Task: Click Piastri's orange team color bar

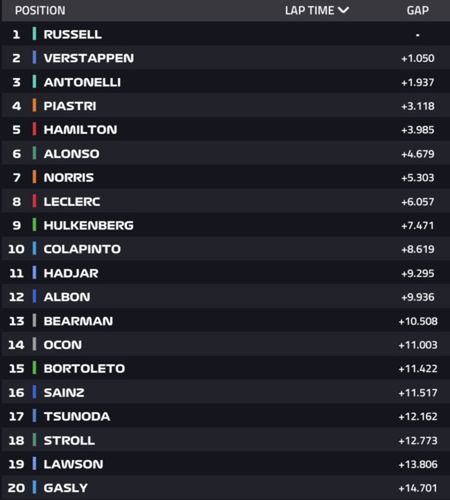Action: (34, 106)
